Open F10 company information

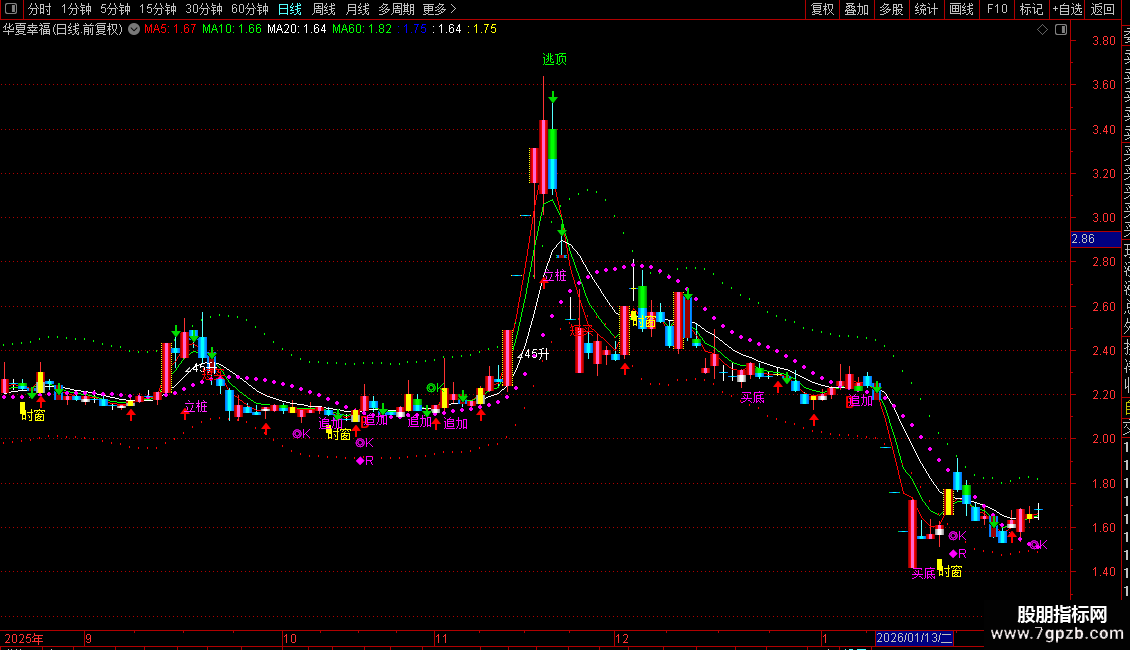997,9
